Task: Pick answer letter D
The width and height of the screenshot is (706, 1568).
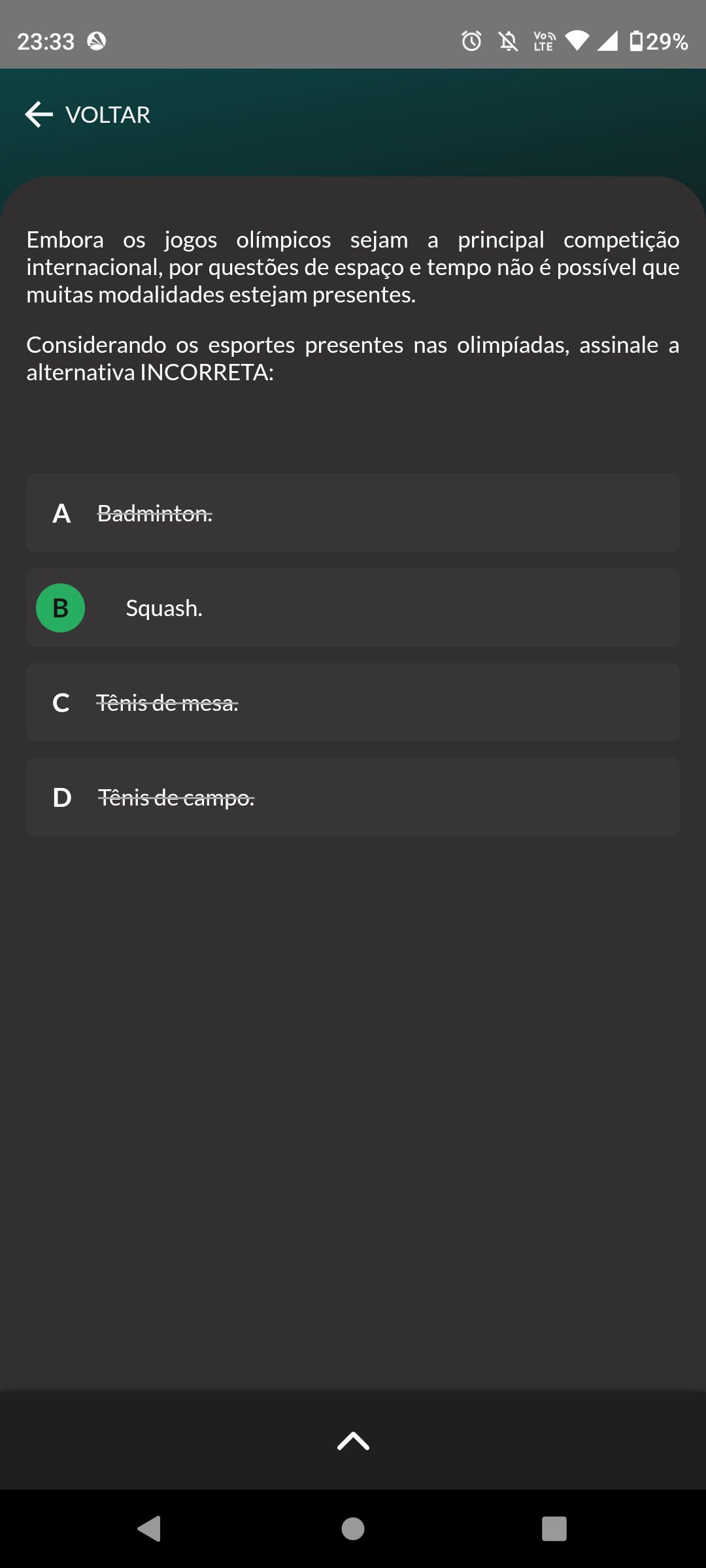Action: [x=61, y=798]
